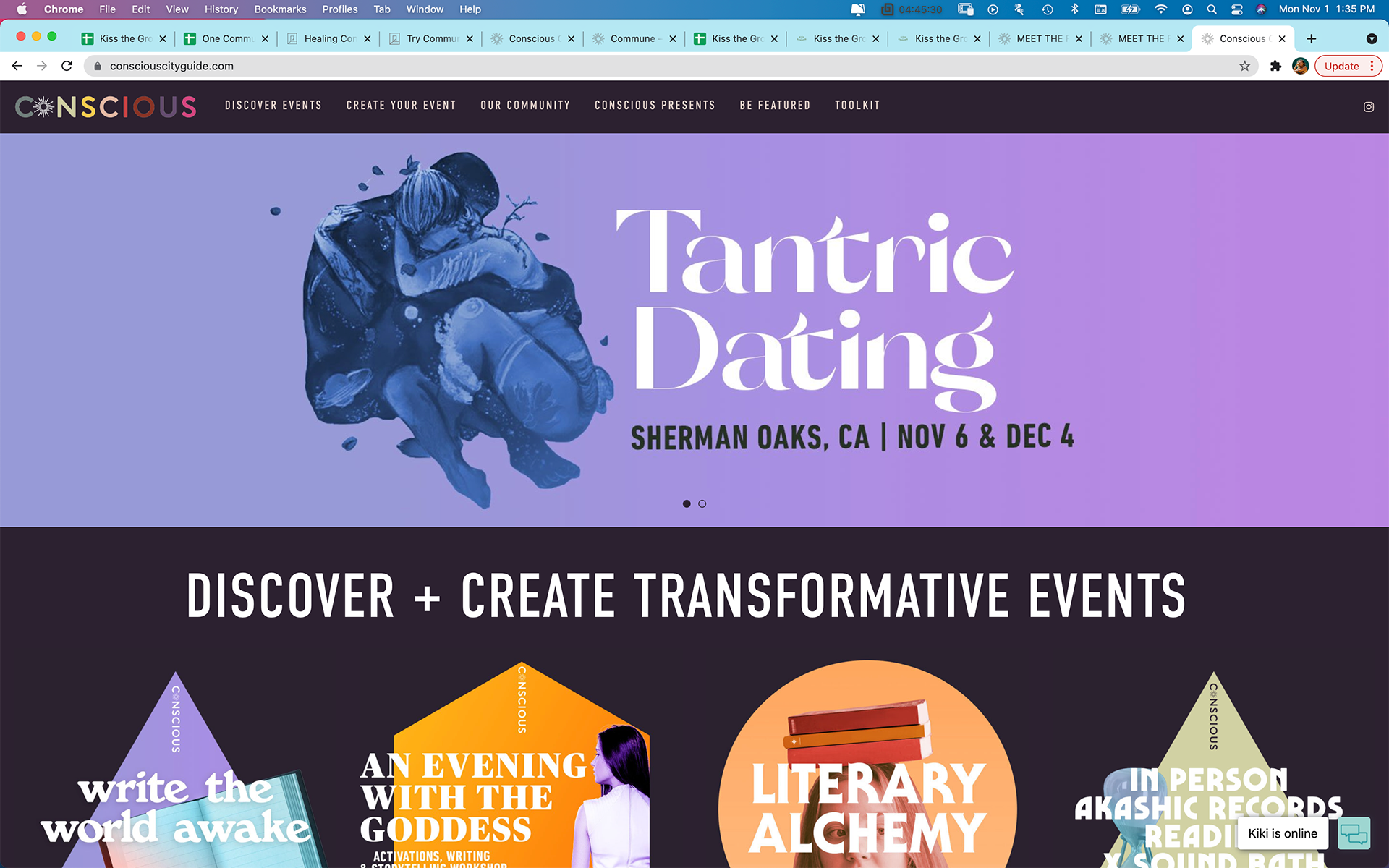1389x868 pixels.
Task: Open Create Your Event navigation item
Action: (x=402, y=106)
